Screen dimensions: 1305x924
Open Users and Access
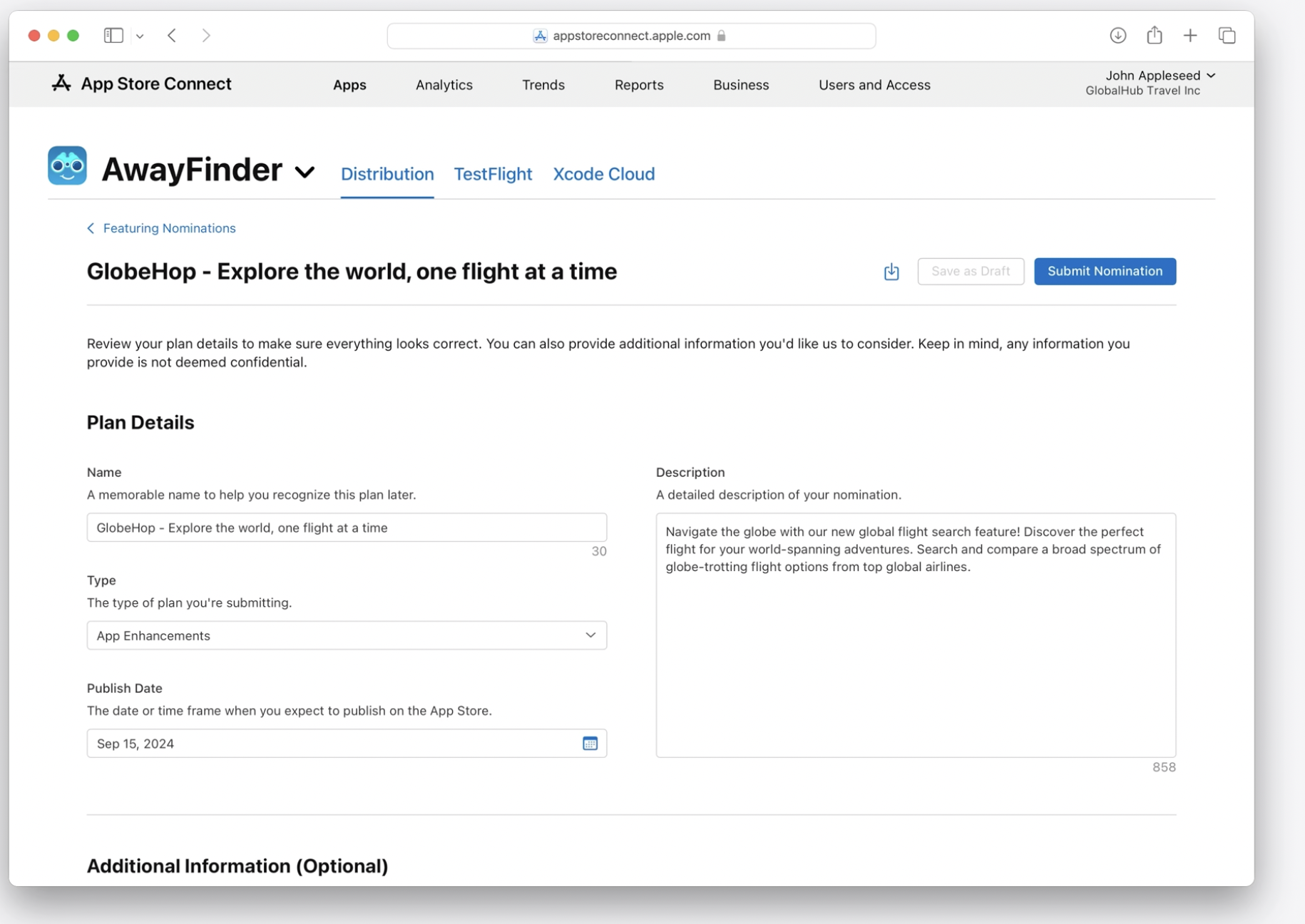point(874,85)
